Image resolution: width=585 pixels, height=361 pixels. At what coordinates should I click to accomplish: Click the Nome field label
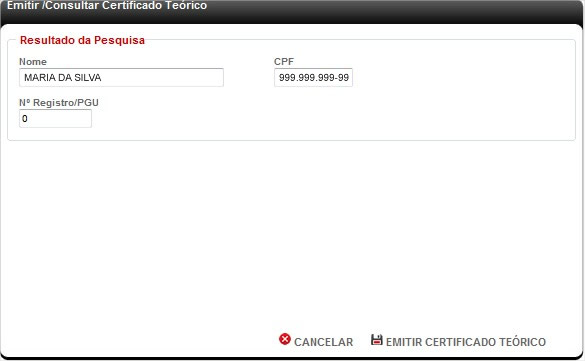coord(33,62)
